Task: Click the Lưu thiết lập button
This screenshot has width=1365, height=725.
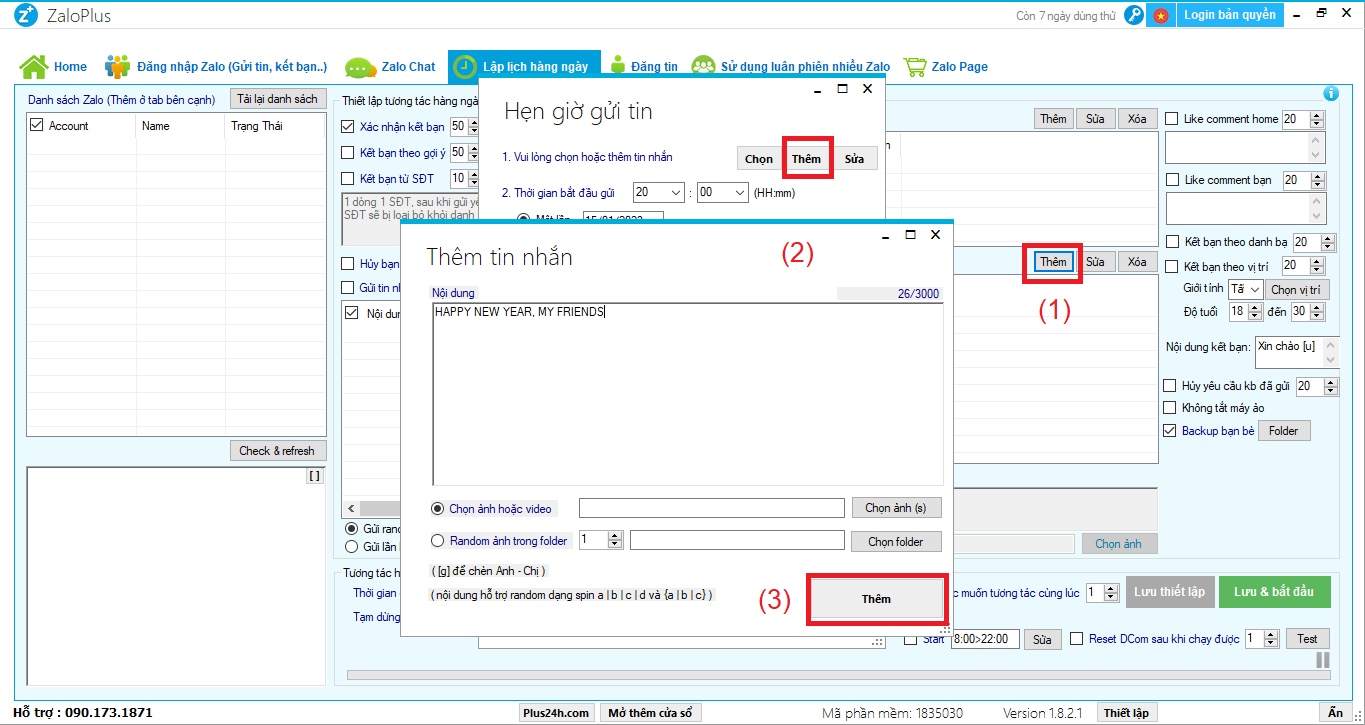Action: click(x=1169, y=592)
